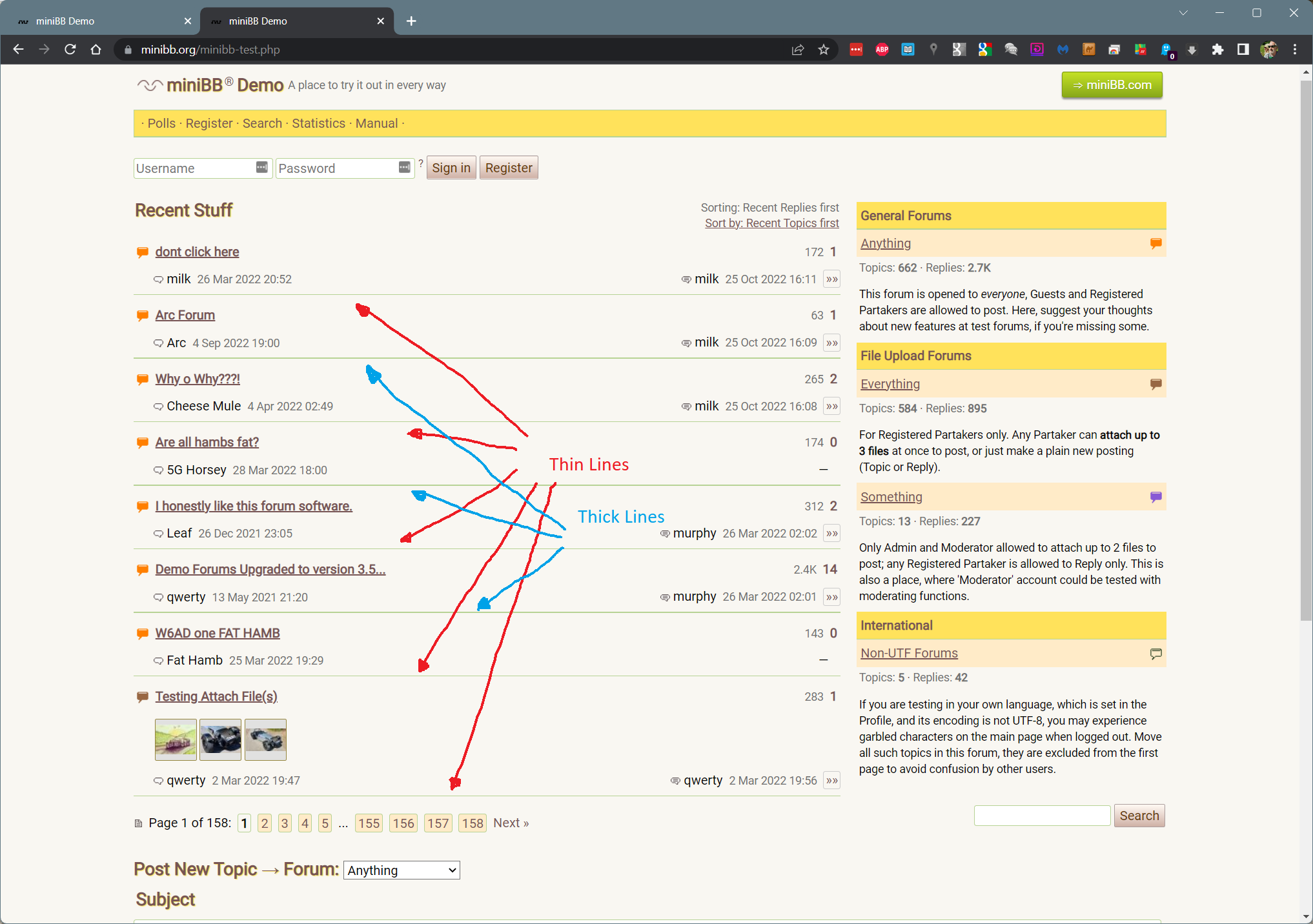The width and height of the screenshot is (1313, 924).
Task: Click the outline icon beside Non-UTF Forums
Action: [x=1155, y=654]
